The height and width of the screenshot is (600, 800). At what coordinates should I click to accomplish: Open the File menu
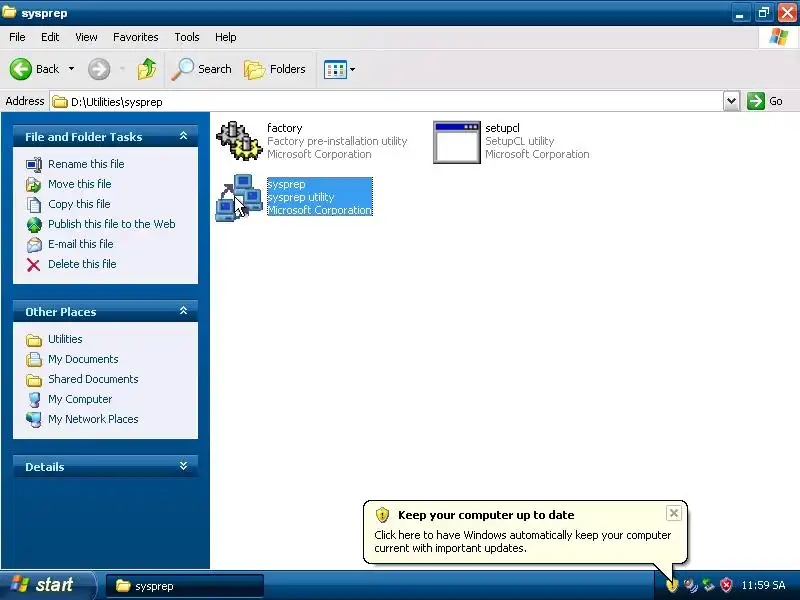tap(17, 37)
